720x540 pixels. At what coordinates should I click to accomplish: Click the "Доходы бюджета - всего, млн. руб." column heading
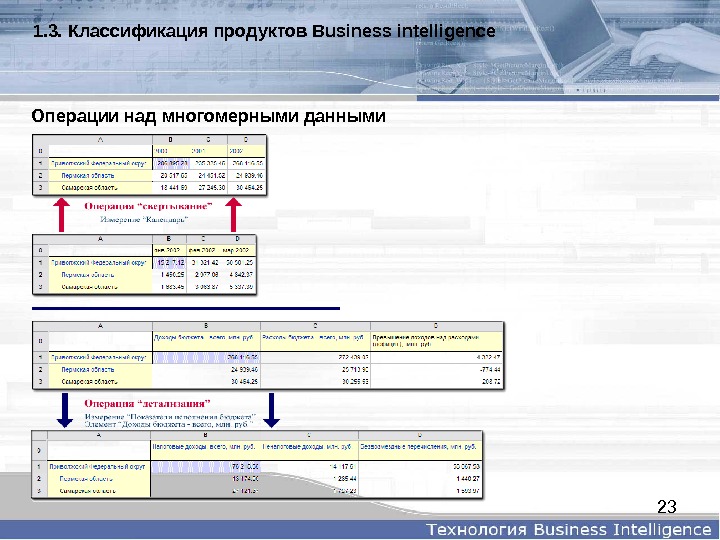click(204, 337)
